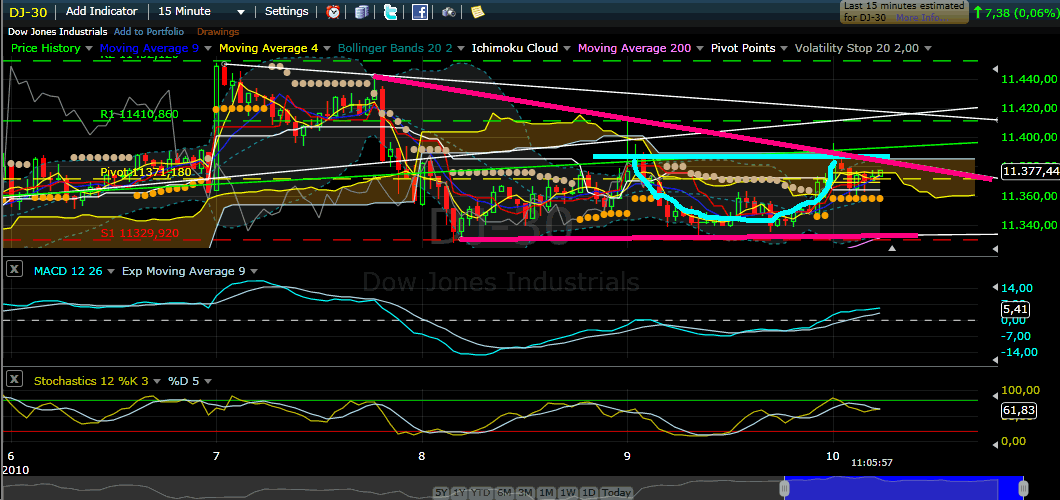Close the MACD indicator panel
This screenshot has width=1060, height=500.
15,270
